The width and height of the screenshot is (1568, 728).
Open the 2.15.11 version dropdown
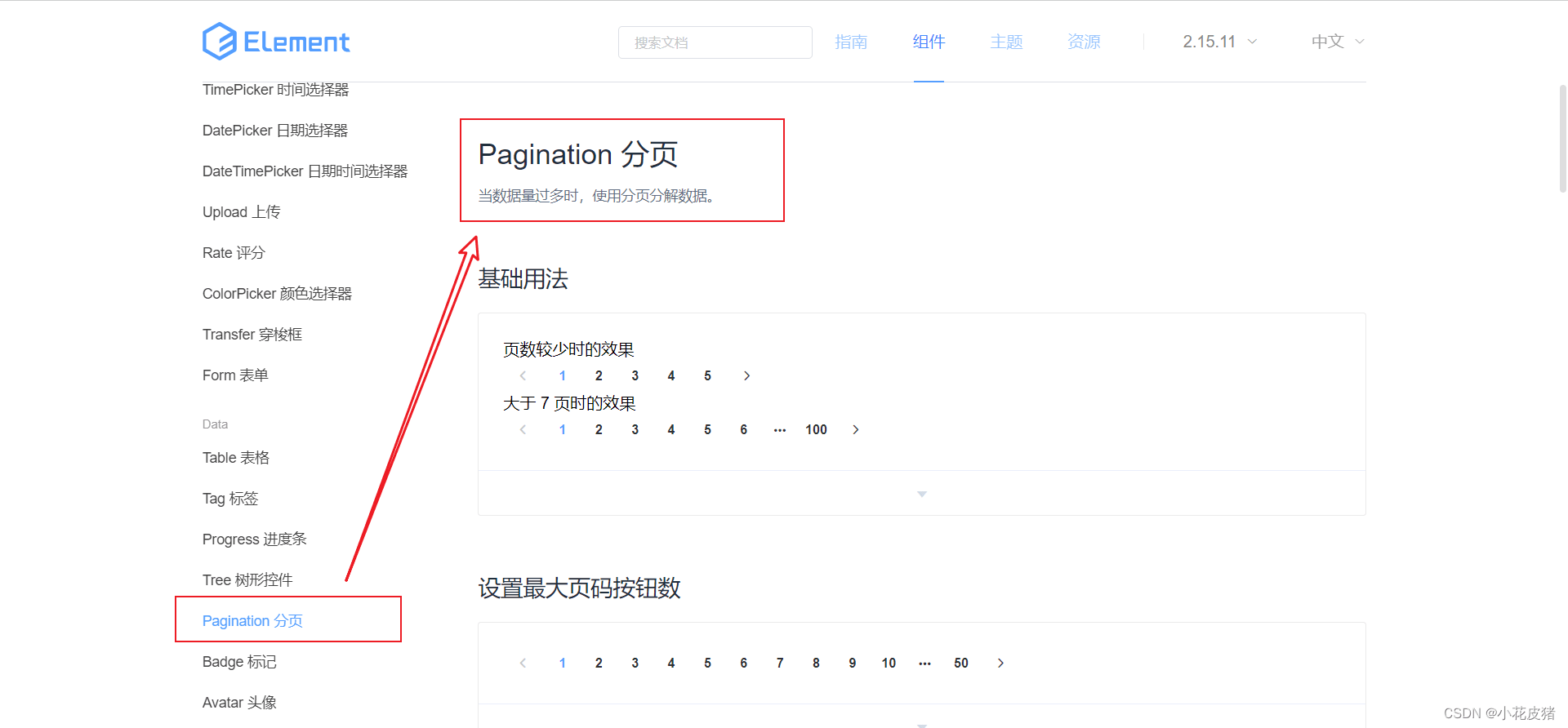tap(1220, 42)
